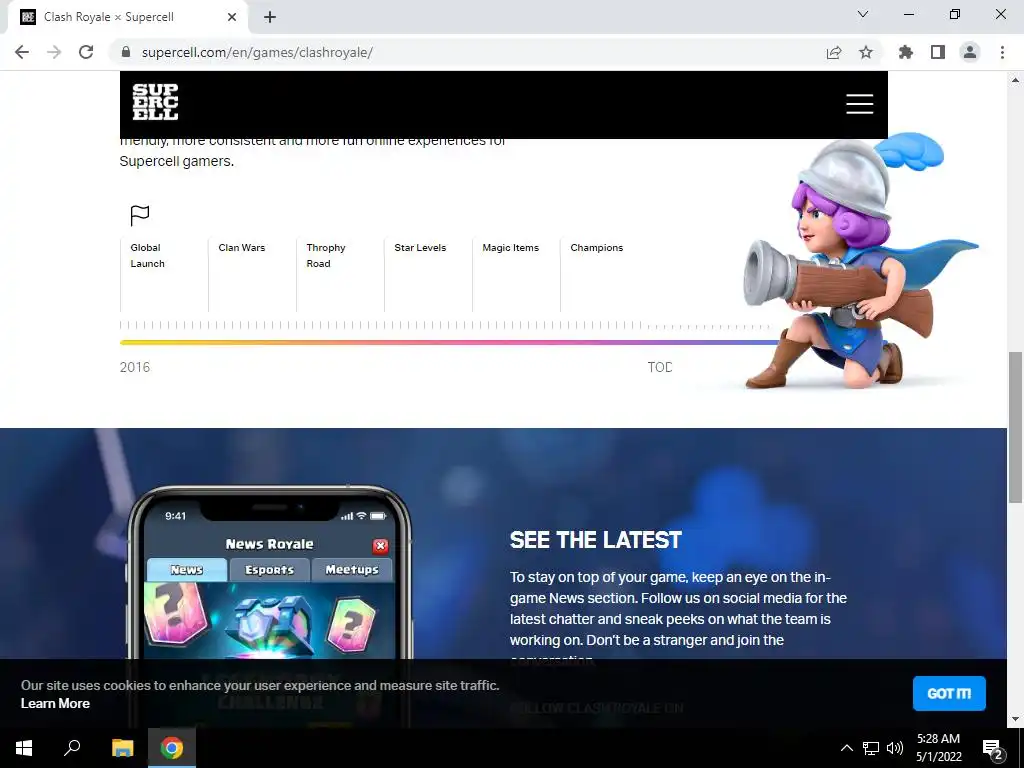Open the Windows Start menu
Image resolution: width=1024 pixels, height=768 pixels.
click(x=24, y=748)
